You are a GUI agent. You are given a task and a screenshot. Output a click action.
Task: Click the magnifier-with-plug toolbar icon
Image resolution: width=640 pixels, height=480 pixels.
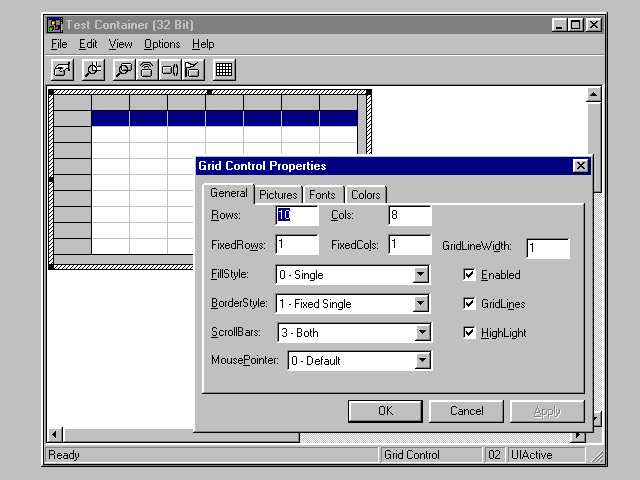93,69
